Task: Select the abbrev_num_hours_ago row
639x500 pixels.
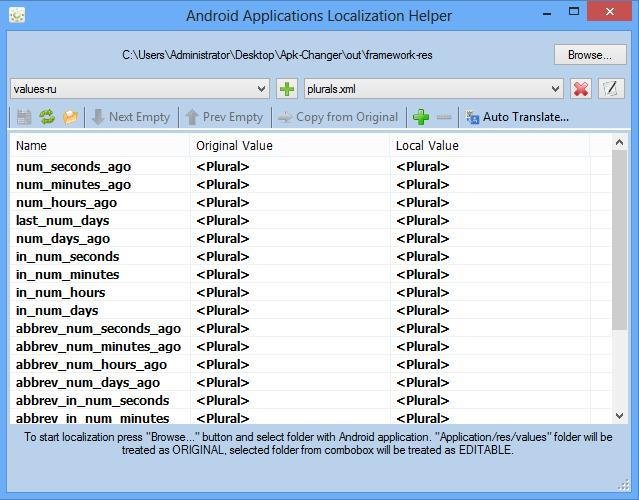Action: click(x=311, y=364)
